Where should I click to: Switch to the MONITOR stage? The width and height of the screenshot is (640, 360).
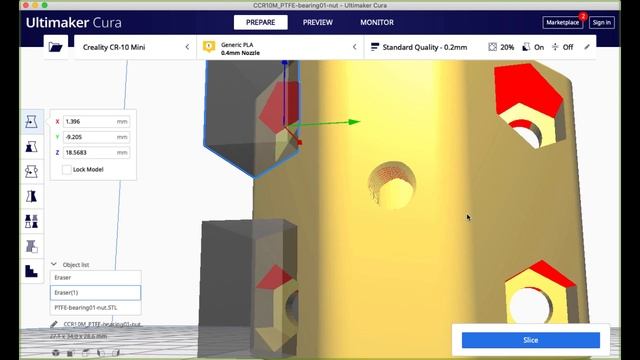click(377, 22)
